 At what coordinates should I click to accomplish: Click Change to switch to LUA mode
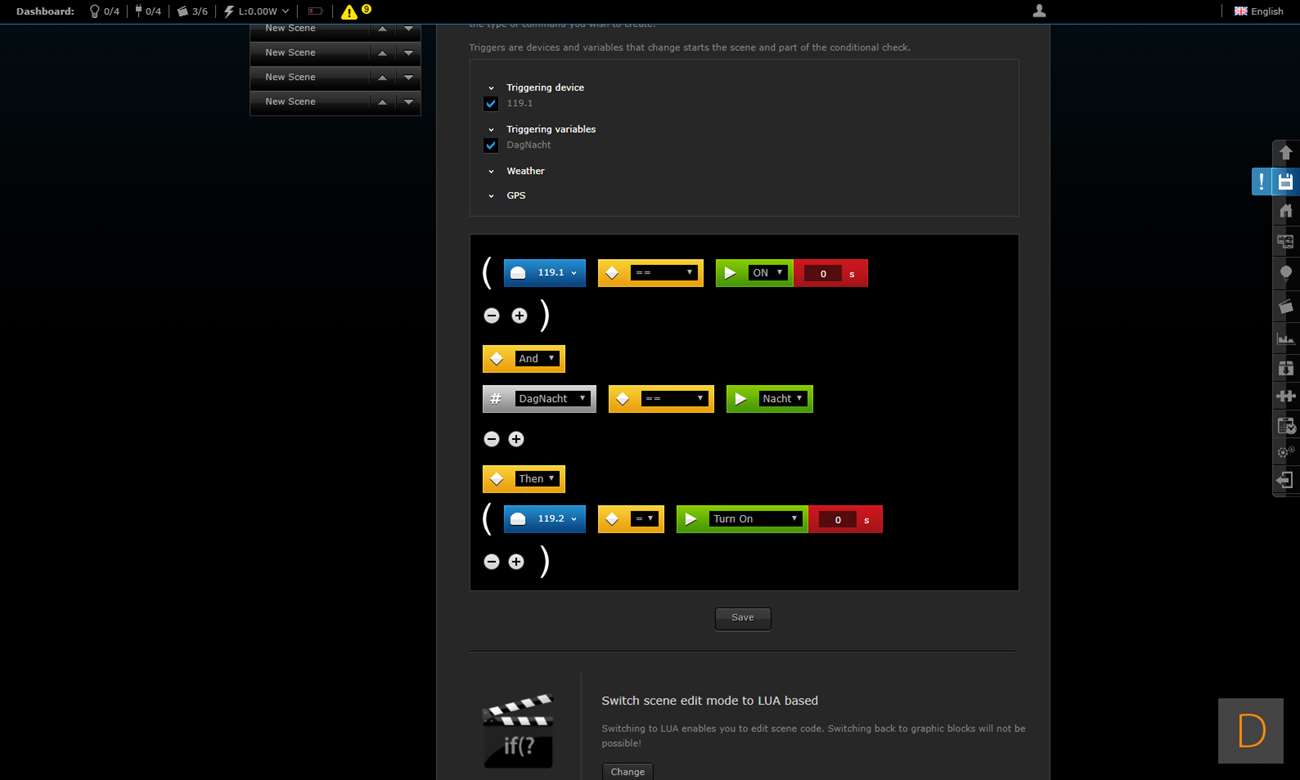pyautogui.click(x=627, y=771)
